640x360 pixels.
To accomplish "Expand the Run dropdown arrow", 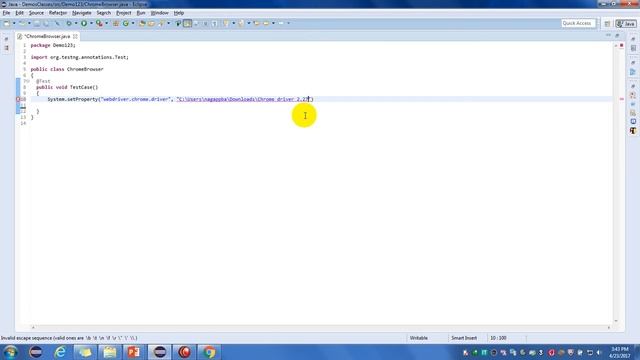I will click(91, 23).
